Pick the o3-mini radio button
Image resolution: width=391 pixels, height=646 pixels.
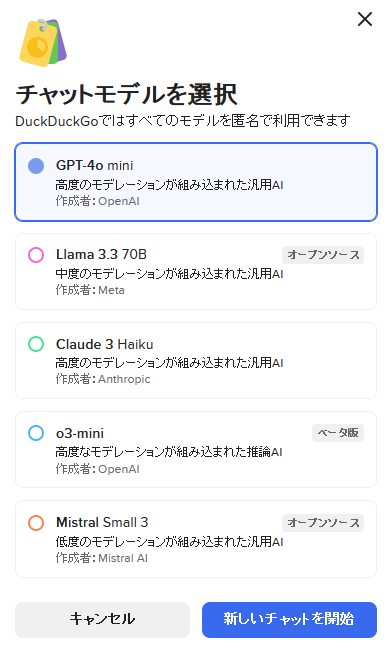[x=36, y=433]
